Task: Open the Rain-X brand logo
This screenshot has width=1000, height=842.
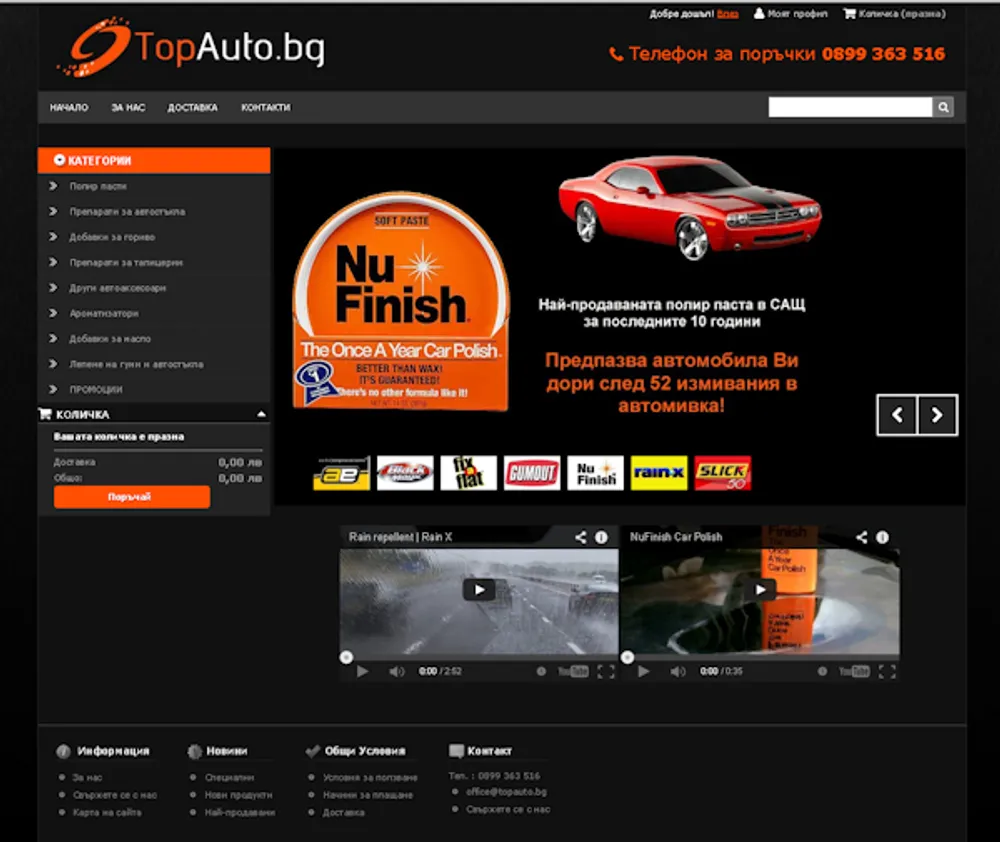Action: coord(659,473)
